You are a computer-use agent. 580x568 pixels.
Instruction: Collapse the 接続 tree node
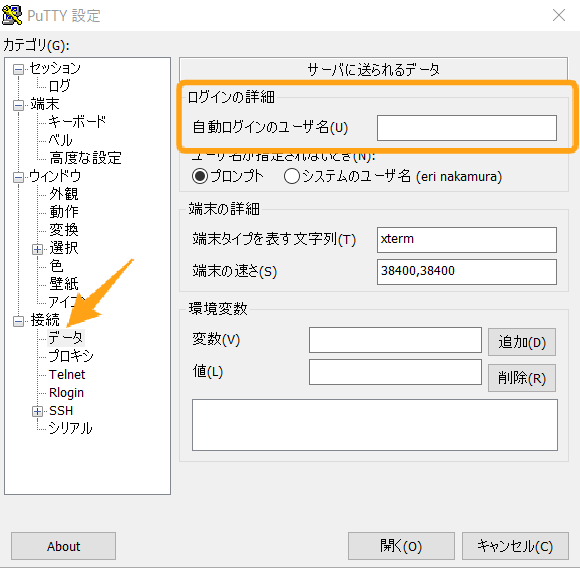click(x=18, y=321)
